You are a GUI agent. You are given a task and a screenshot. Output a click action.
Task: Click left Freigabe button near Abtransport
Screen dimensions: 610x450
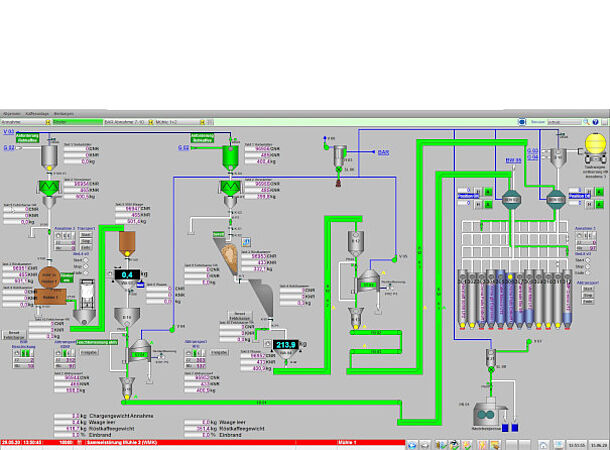[89, 352]
